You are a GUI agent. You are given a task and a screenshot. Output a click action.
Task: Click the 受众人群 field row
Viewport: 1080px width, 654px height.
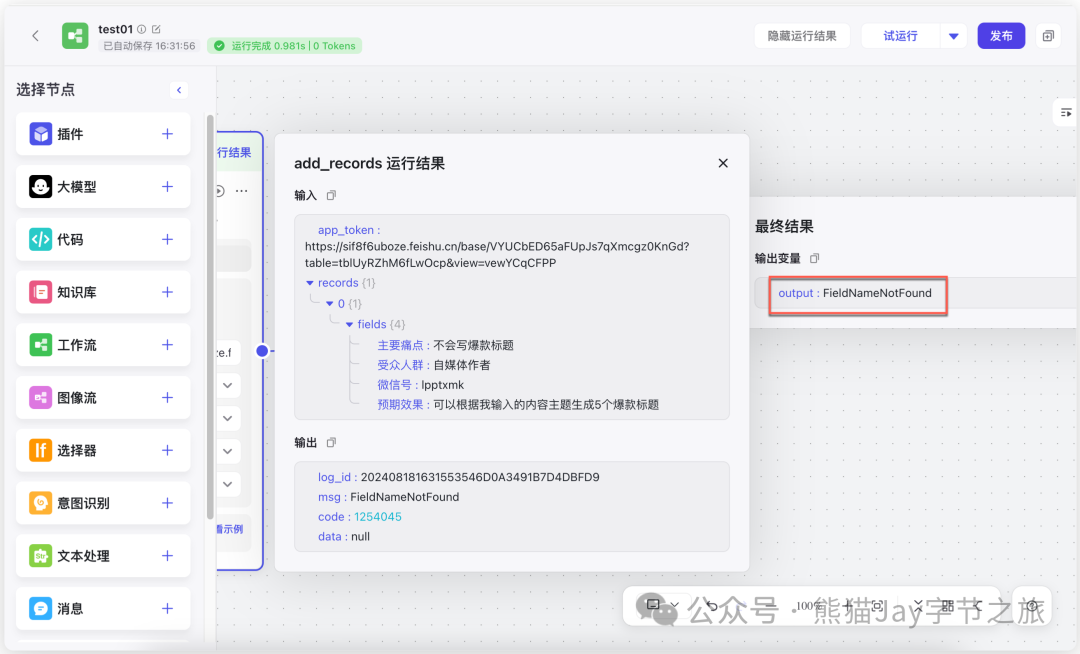pyautogui.click(x=433, y=365)
